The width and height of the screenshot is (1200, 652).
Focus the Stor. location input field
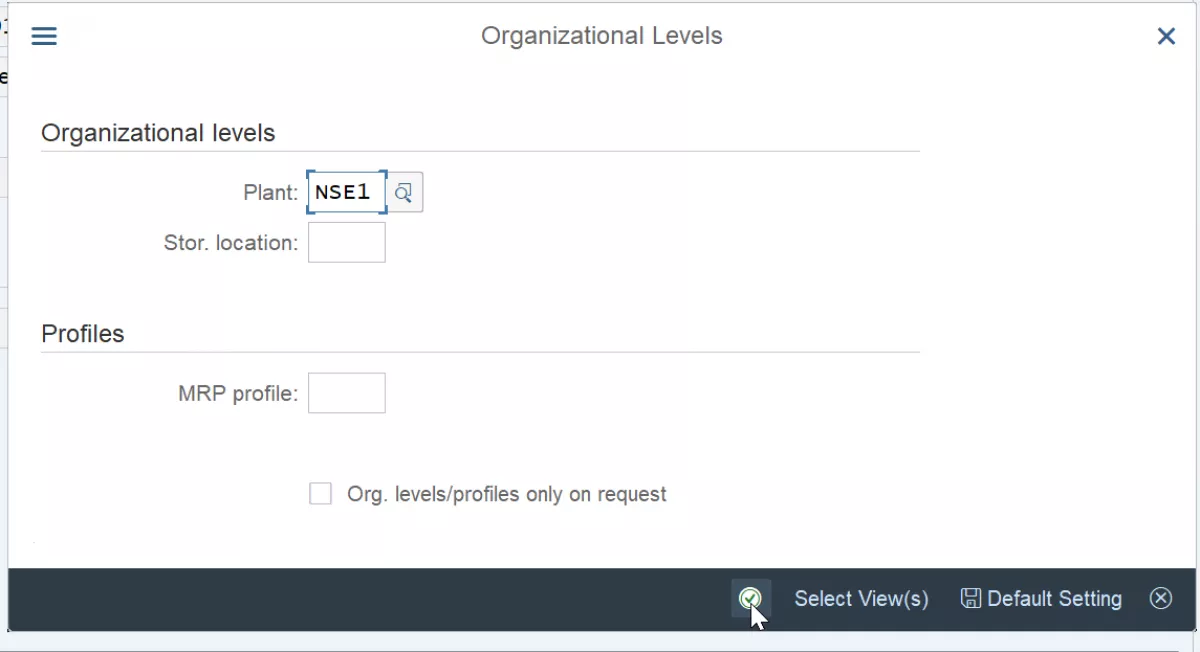(x=346, y=242)
